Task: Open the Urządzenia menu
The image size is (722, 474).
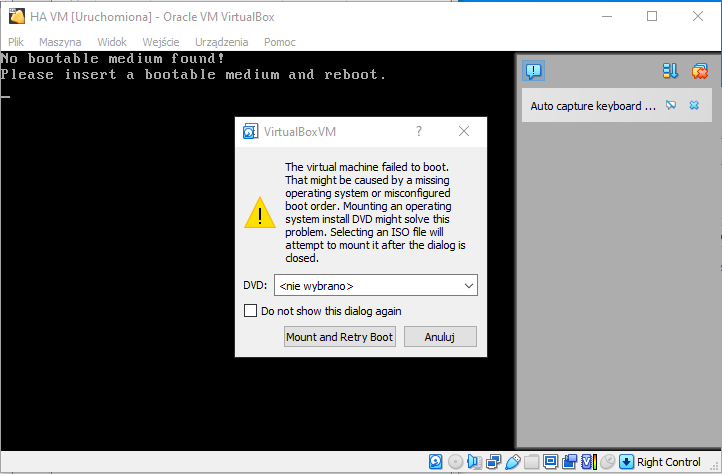Action: [221, 42]
